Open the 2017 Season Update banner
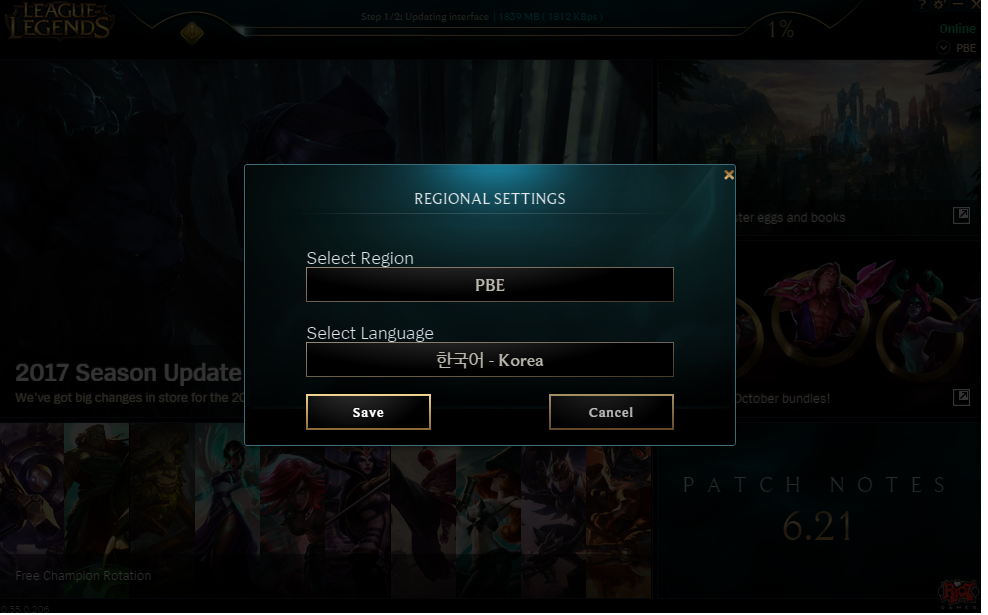This screenshot has height=615, width=988. click(x=129, y=373)
